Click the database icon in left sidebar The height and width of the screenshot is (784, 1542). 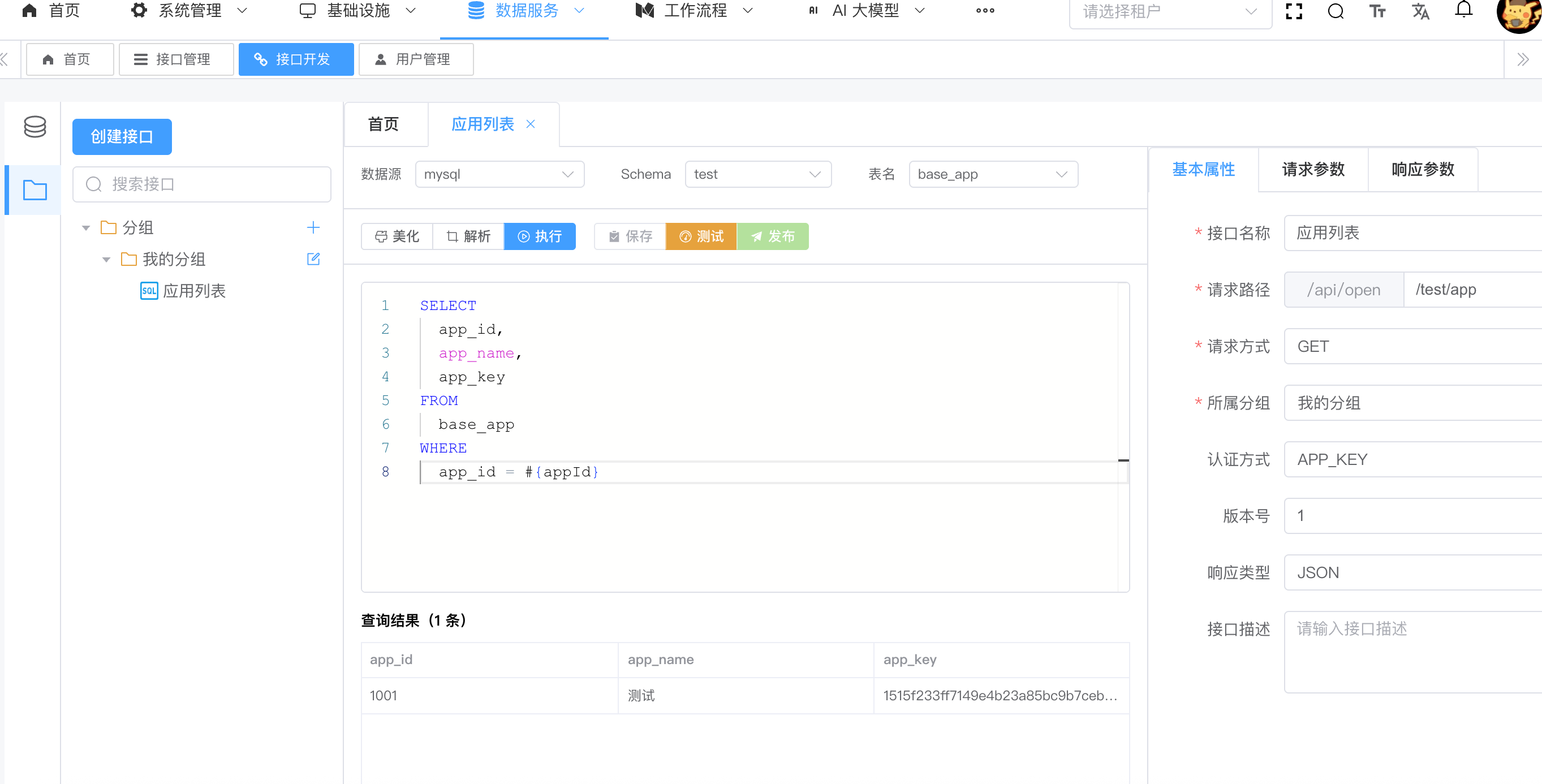tap(35, 126)
